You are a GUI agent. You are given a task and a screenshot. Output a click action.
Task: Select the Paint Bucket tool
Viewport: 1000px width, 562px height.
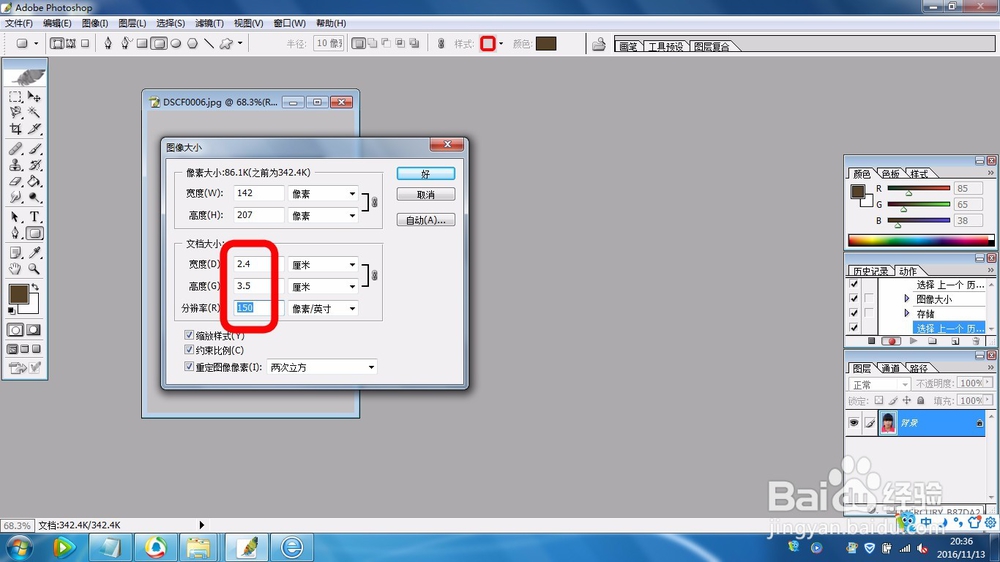pyautogui.click(x=34, y=182)
